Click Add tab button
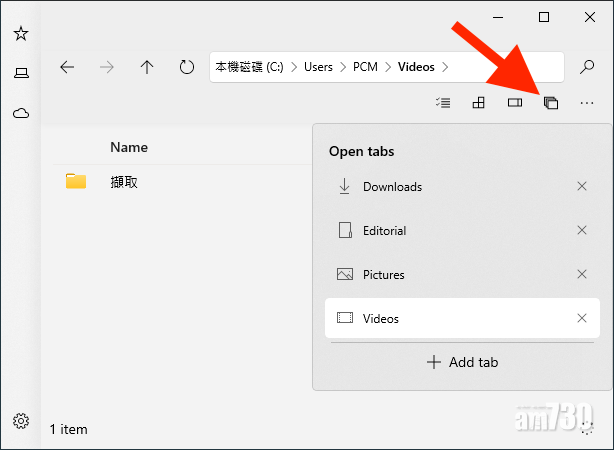This screenshot has height=450, width=614. 462,362
